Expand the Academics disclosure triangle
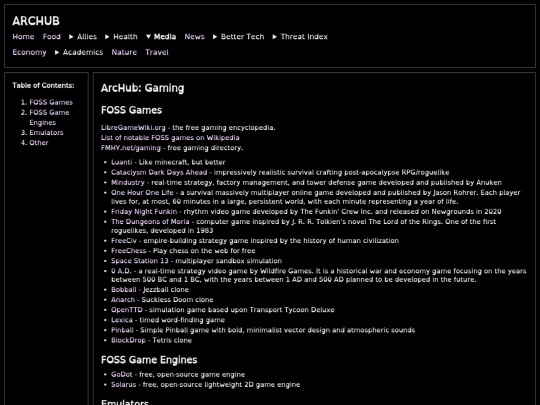 pyautogui.click(x=57, y=52)
